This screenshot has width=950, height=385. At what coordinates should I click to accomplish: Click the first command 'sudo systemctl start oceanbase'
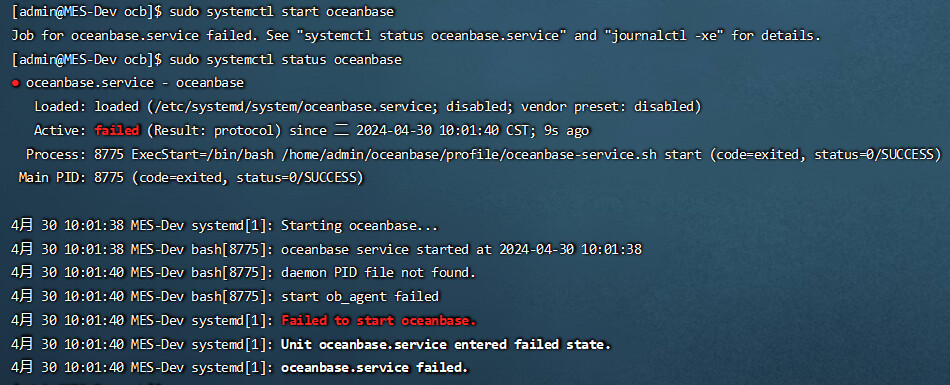(282, 12)
